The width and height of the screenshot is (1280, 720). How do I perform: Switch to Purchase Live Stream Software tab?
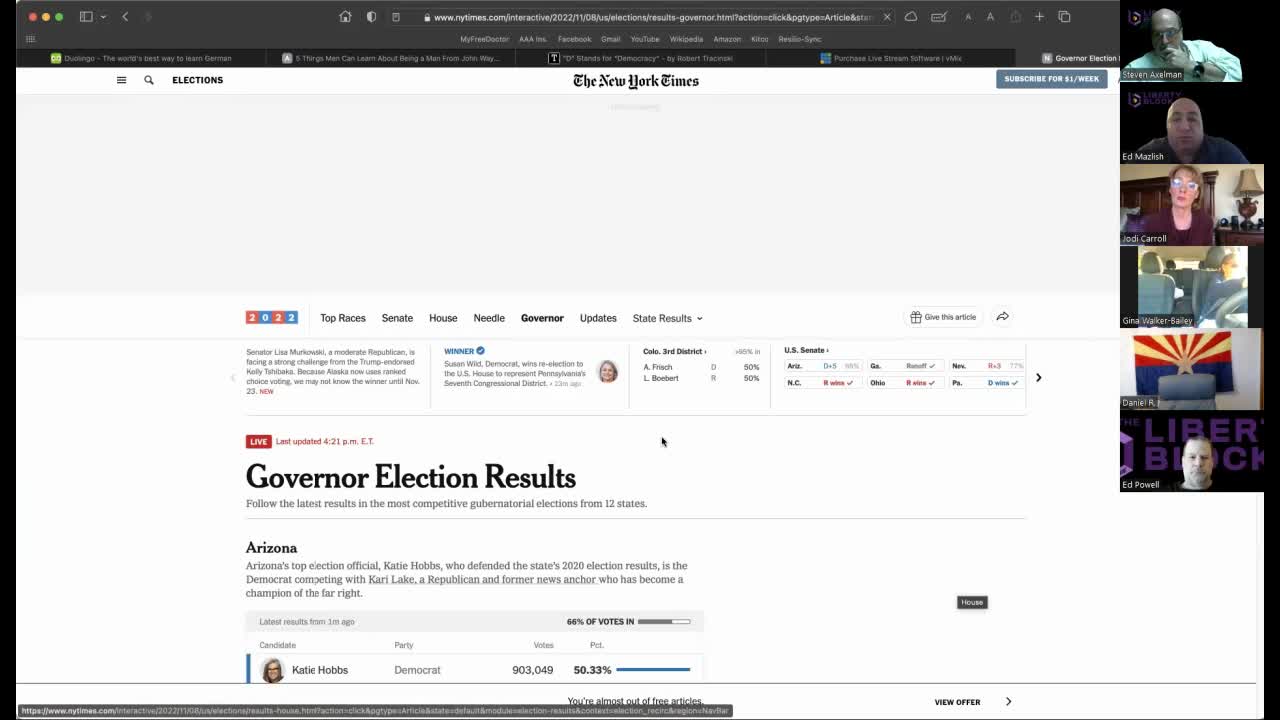890,58
